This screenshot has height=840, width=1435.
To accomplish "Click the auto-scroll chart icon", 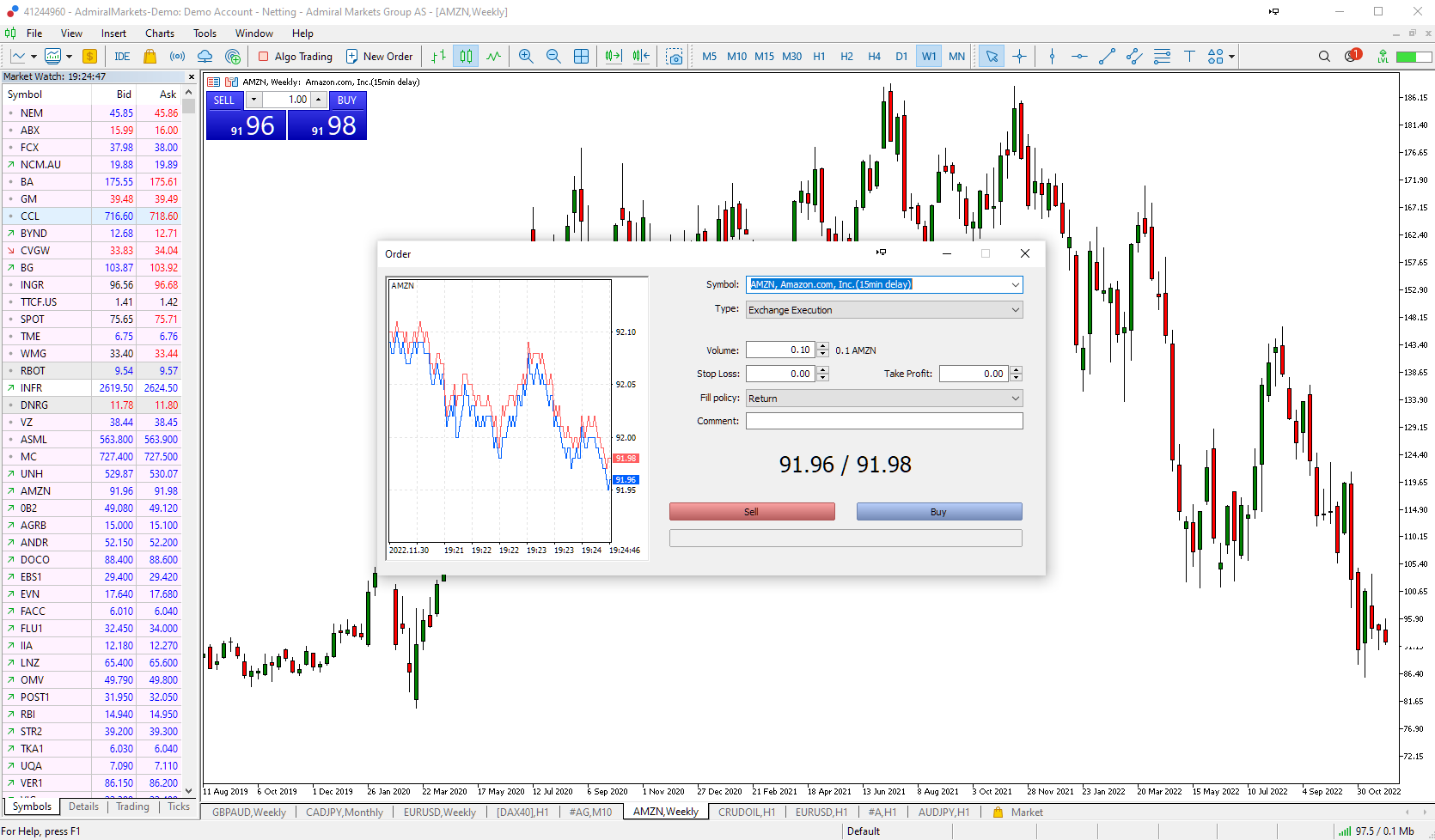I will pos(614,57).
